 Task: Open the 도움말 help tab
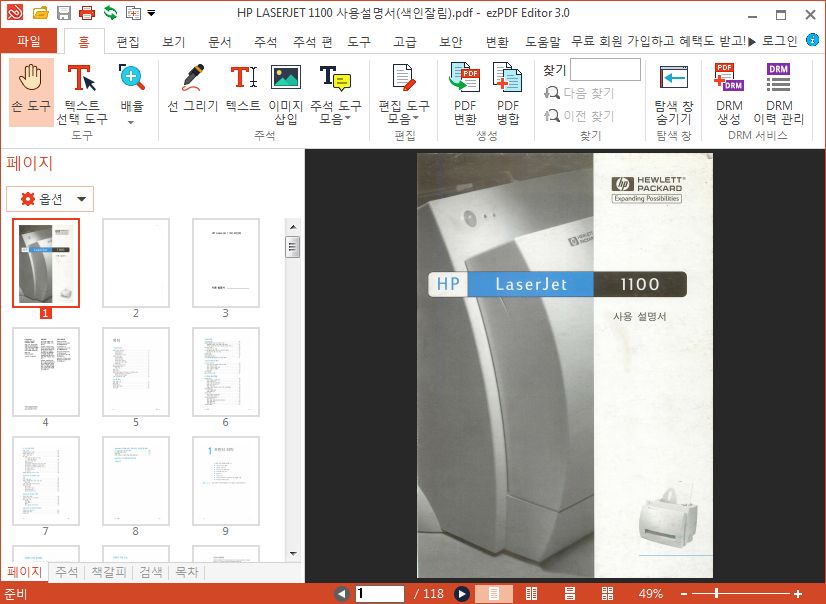click(x=542, y=41)
